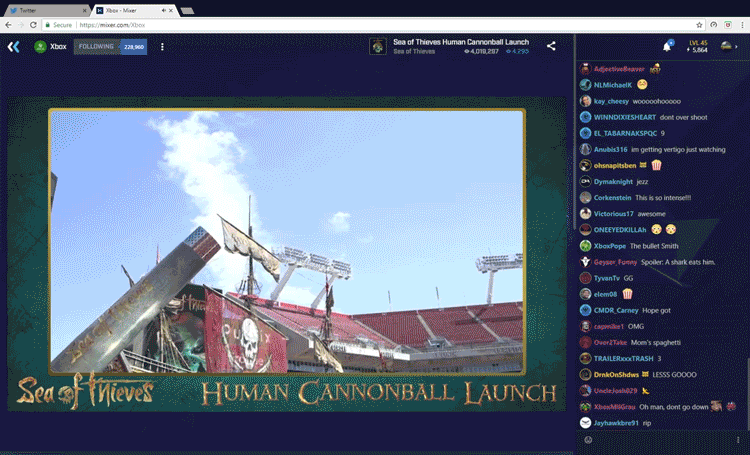
Task: Click the chat message input field
Action: 663,439
